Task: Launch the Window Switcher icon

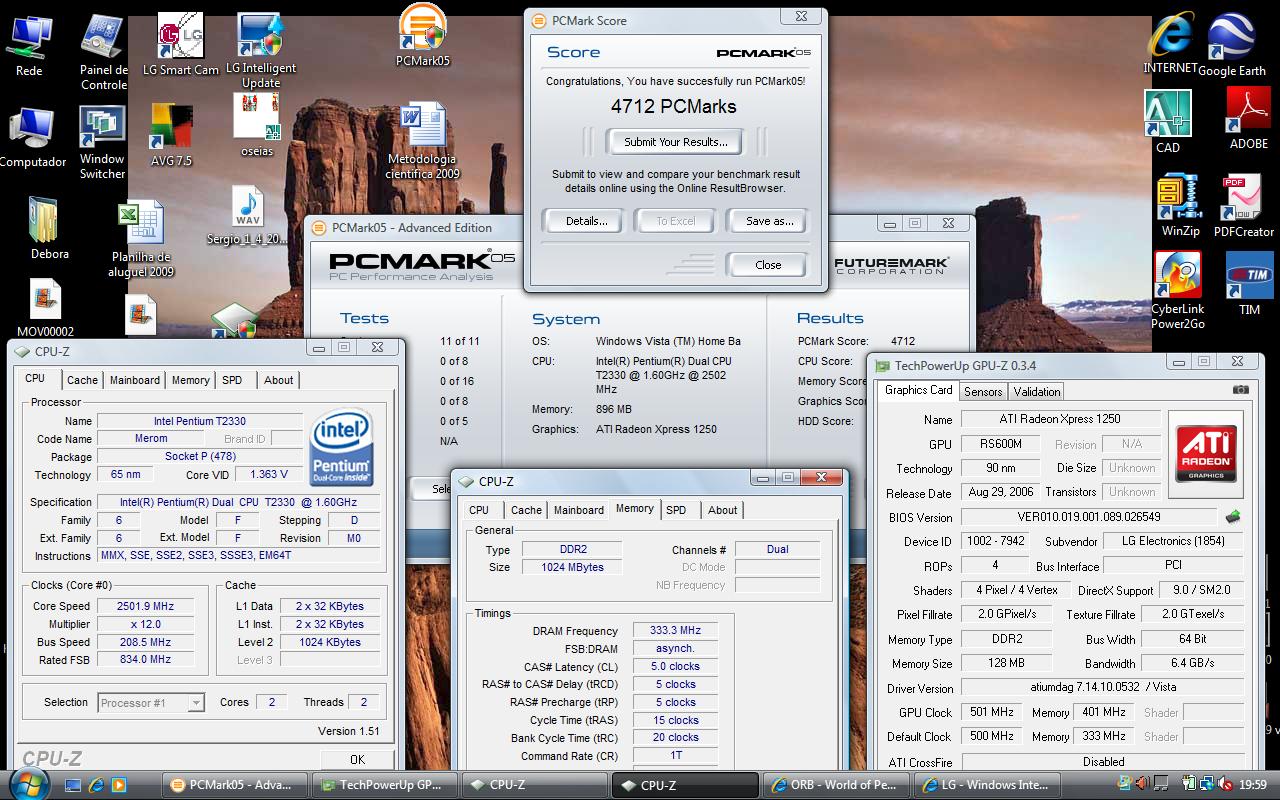Action: click(x=103, y=144)
